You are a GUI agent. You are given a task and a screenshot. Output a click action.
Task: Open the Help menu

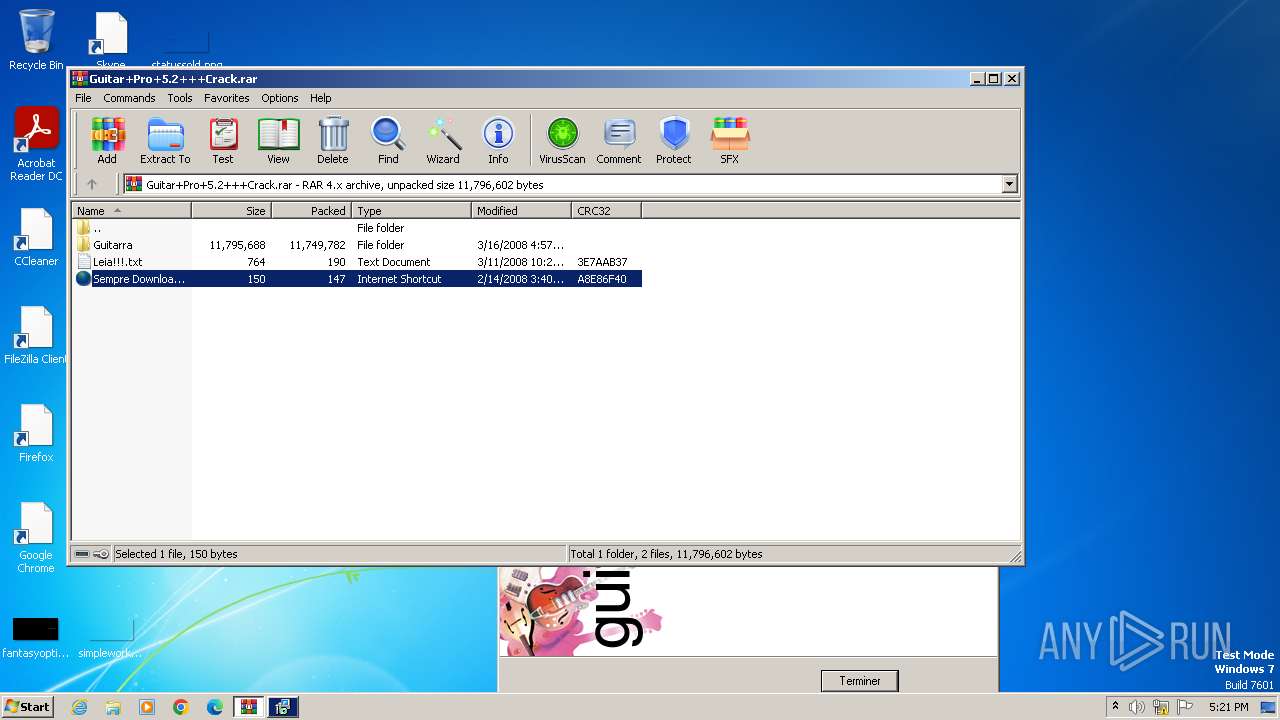tap(320, 98)
